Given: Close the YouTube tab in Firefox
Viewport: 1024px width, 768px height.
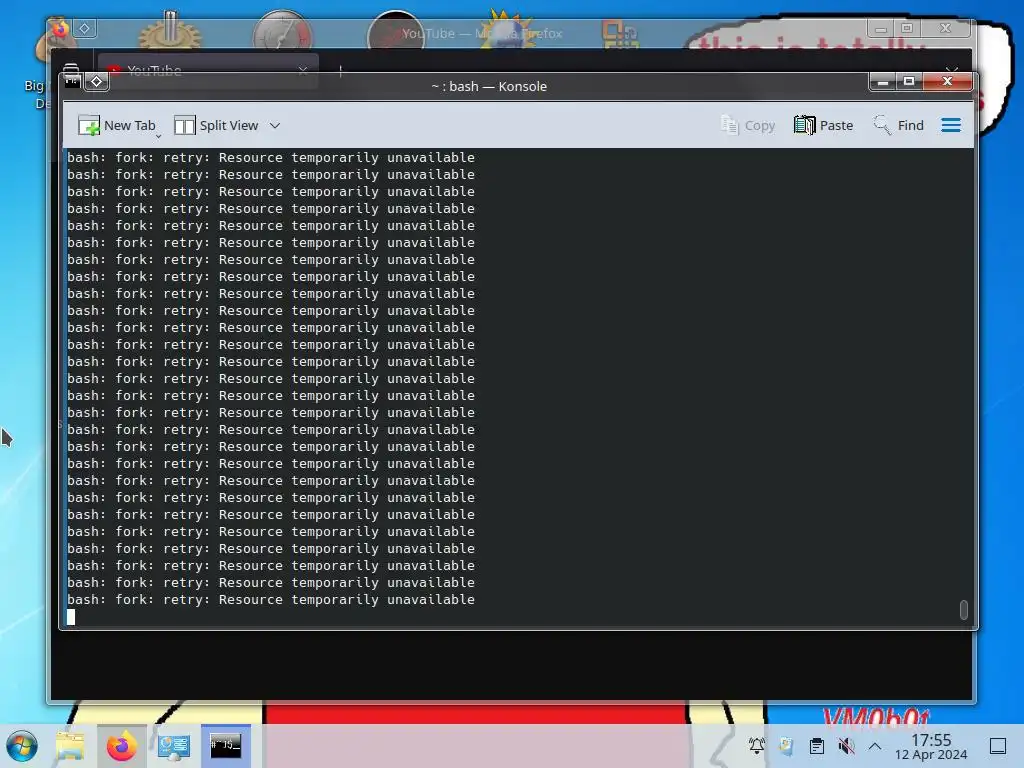Looking at the screenshot, I should tap(302, 70).
